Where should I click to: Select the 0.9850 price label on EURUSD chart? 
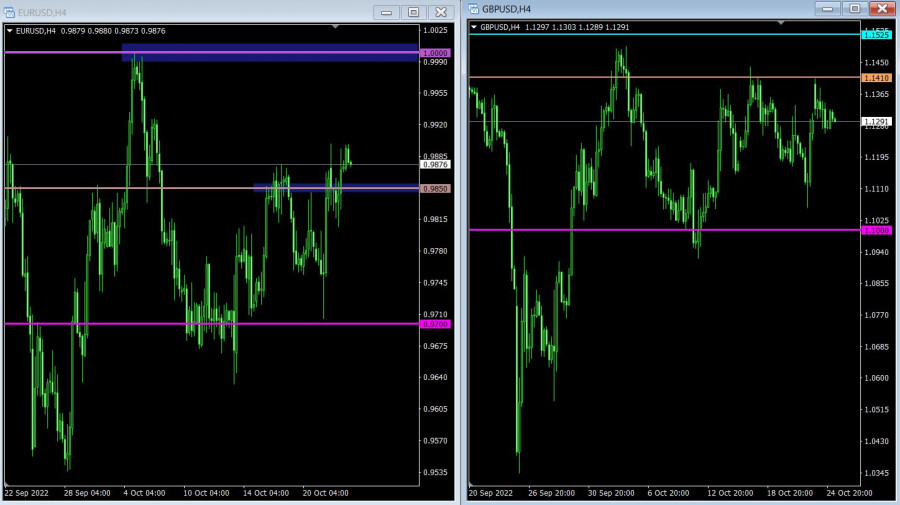point(436,189)
